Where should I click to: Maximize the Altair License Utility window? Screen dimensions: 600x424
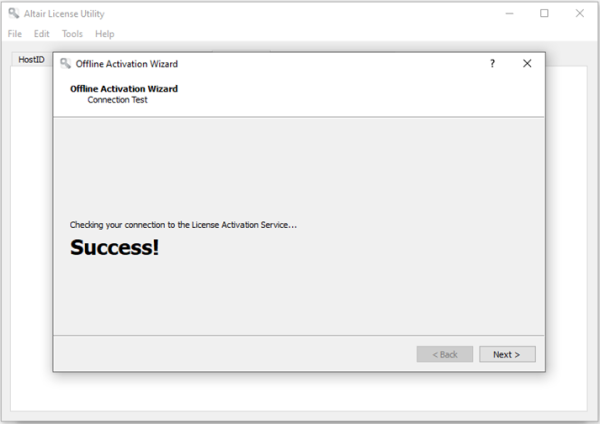point(544,13)
